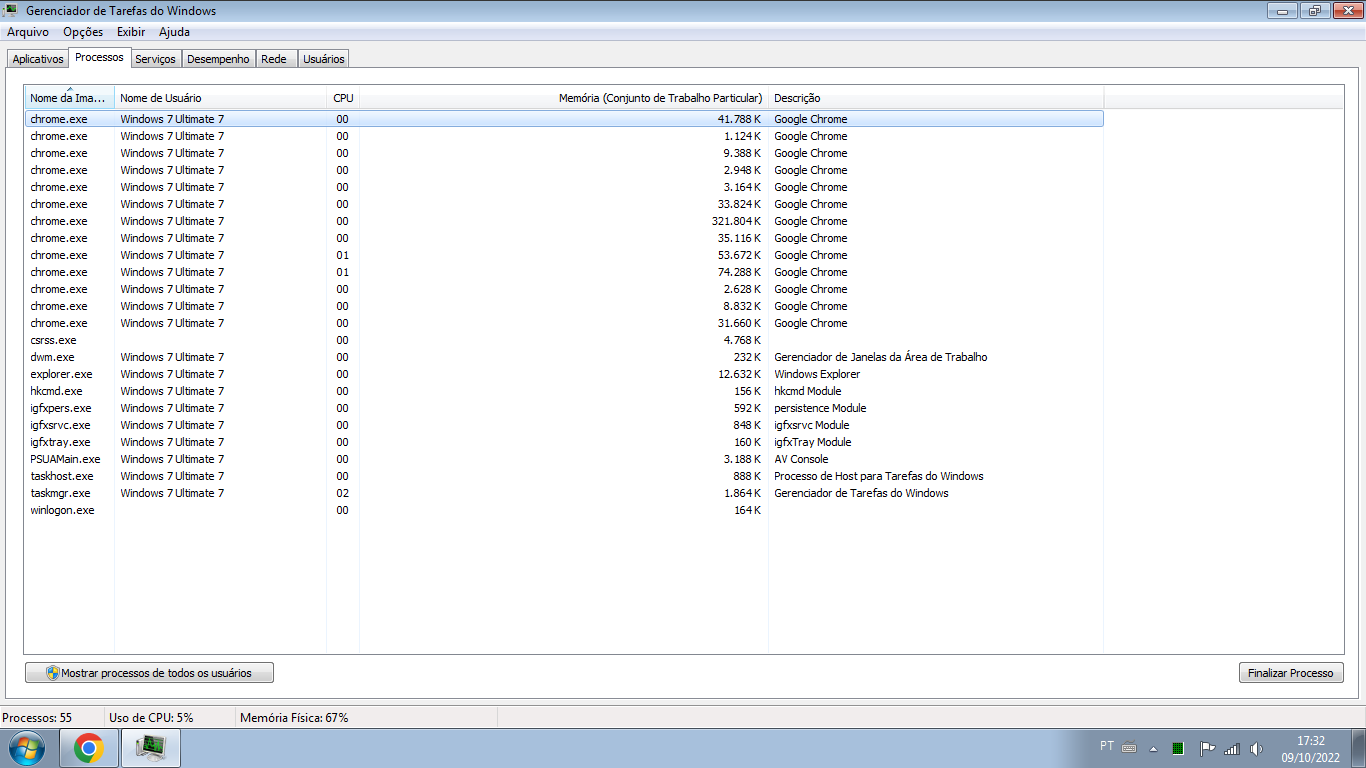The image size is (1366, 768).
Task: Select the csrss.exe process
Action: click(564, 340)
